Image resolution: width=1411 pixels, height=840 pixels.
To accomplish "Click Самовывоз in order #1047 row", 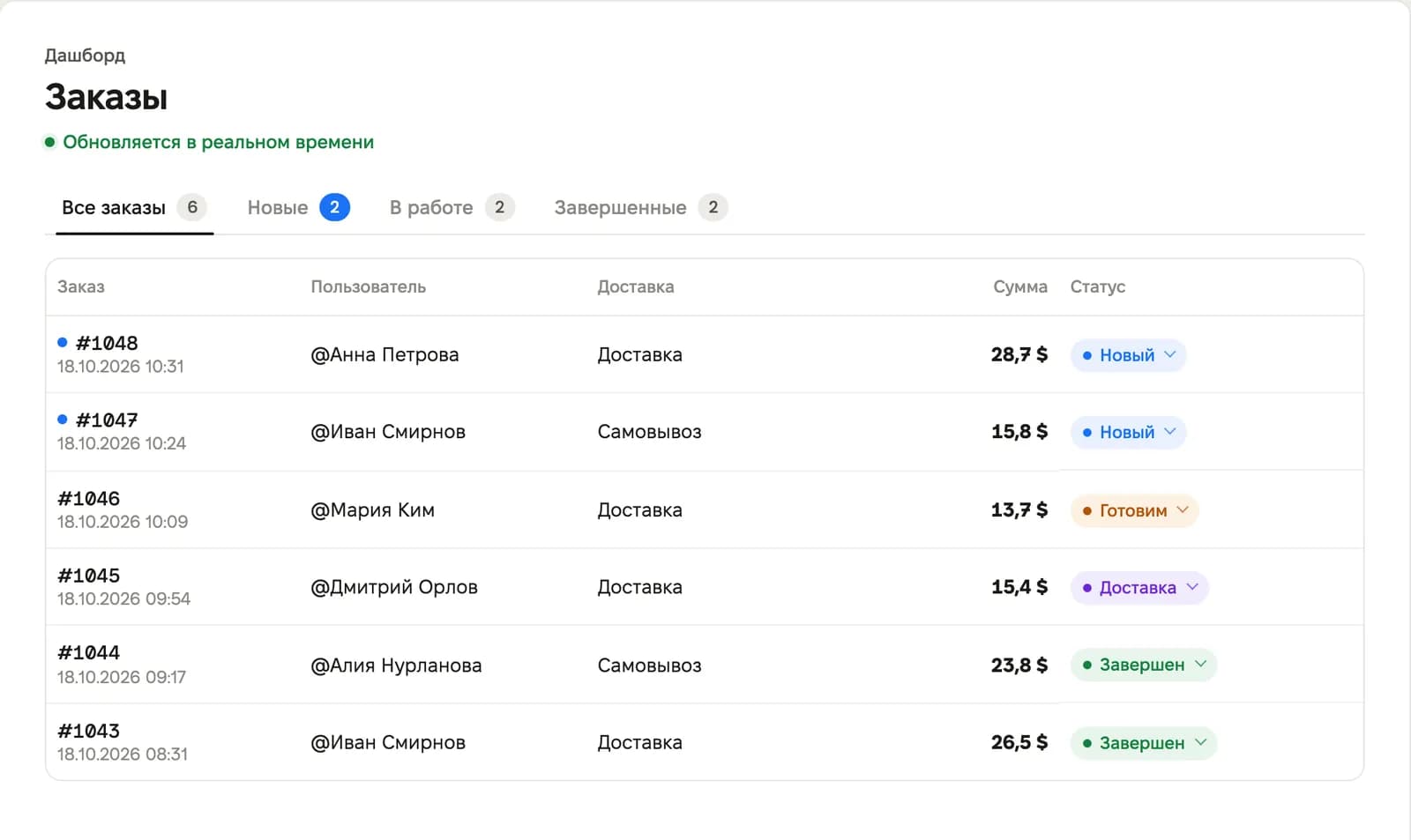I will pos(649,432).
